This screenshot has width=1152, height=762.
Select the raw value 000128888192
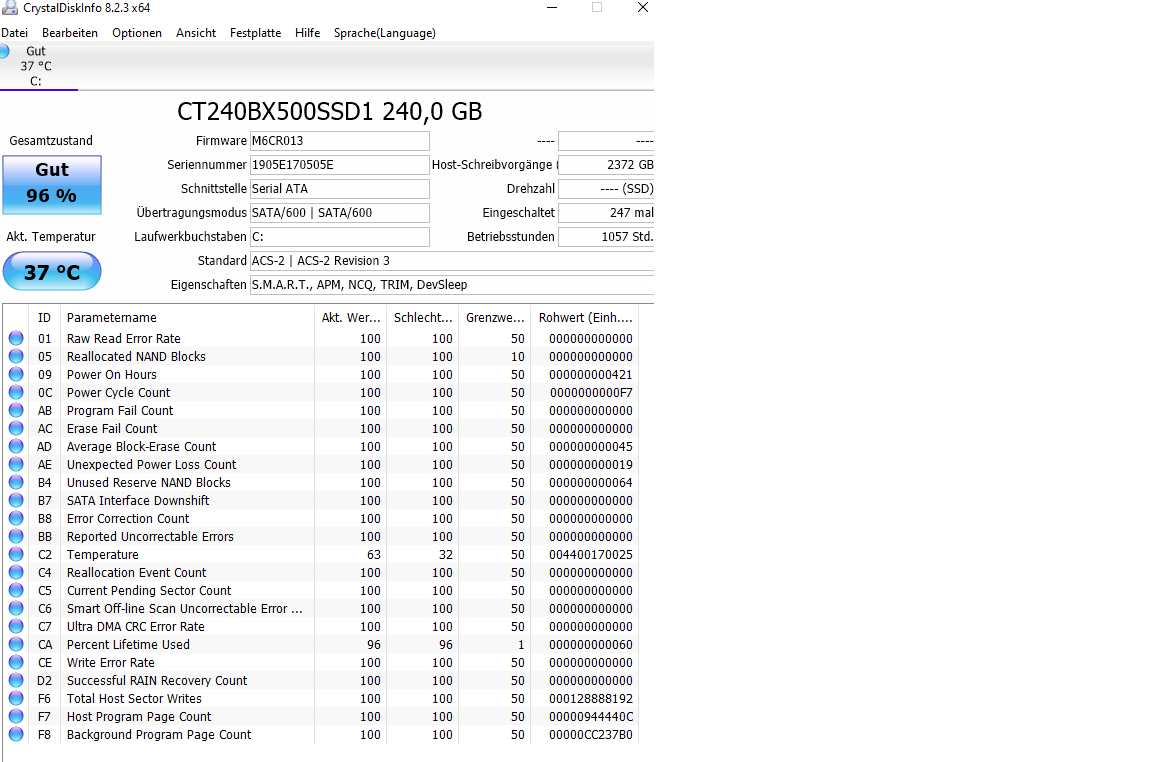pyautogui.click(x=591, y=699)
